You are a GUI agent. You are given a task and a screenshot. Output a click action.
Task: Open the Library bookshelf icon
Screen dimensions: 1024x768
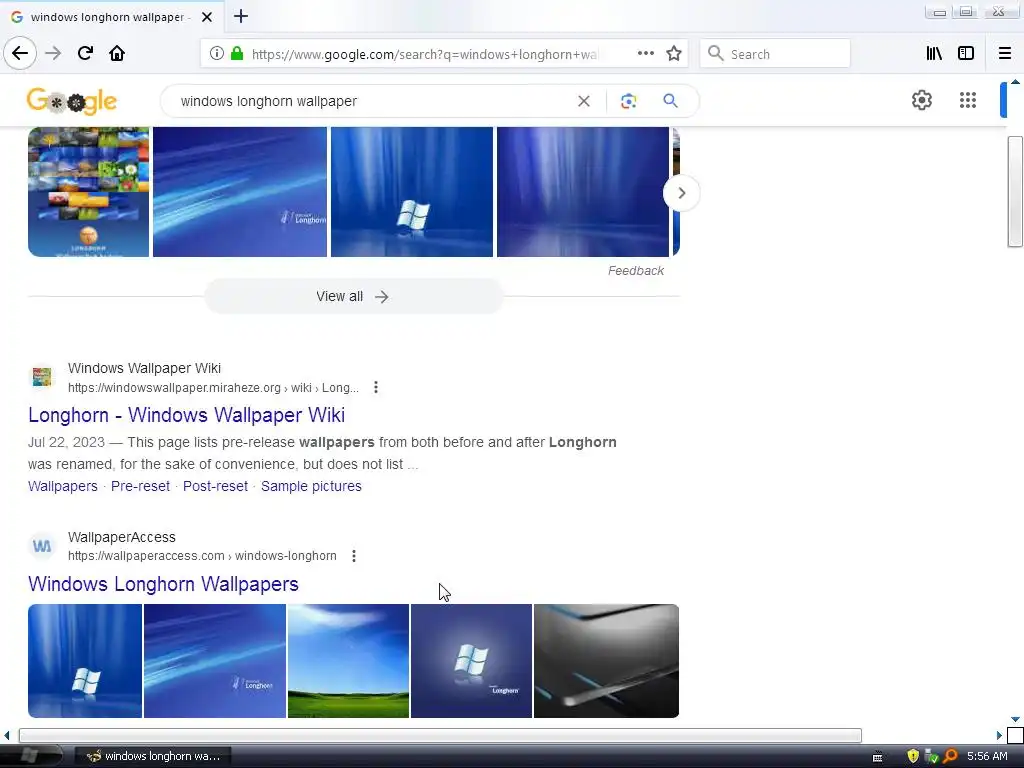(x=934, y=54)
